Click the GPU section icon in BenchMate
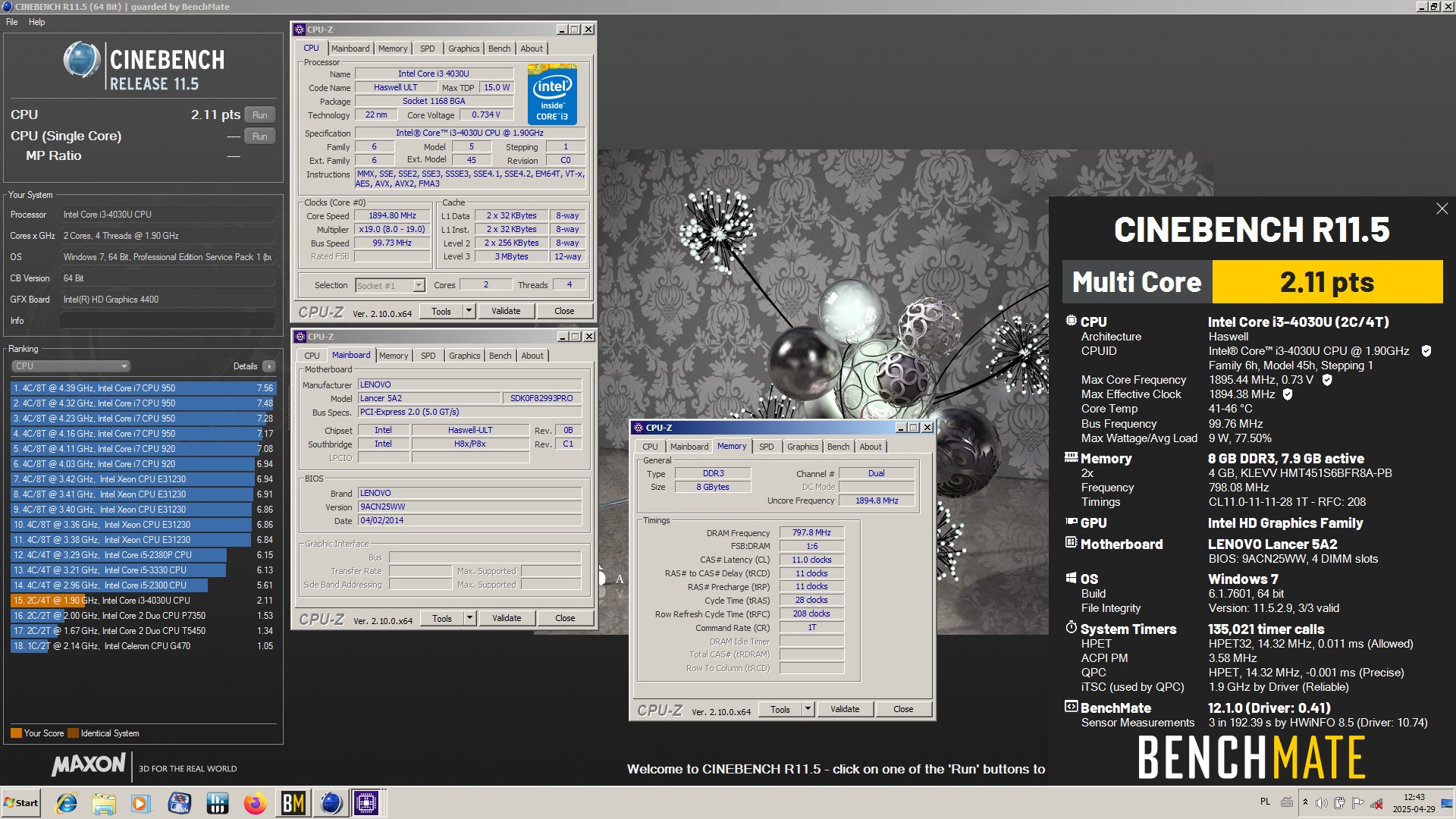 point(1071,522)
